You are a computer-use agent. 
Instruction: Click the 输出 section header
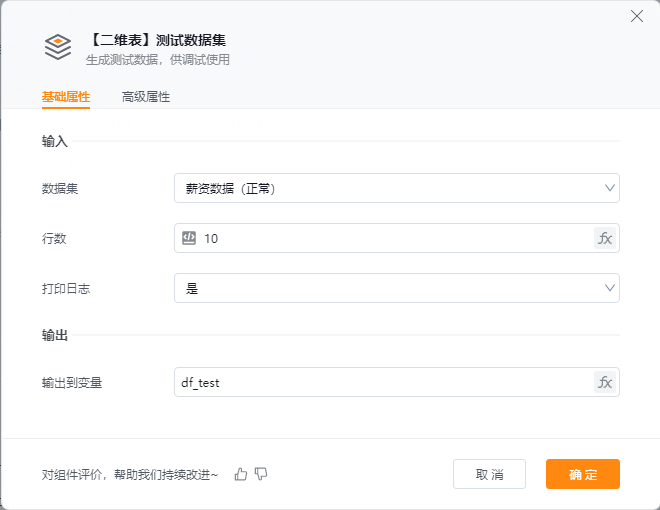55,335
